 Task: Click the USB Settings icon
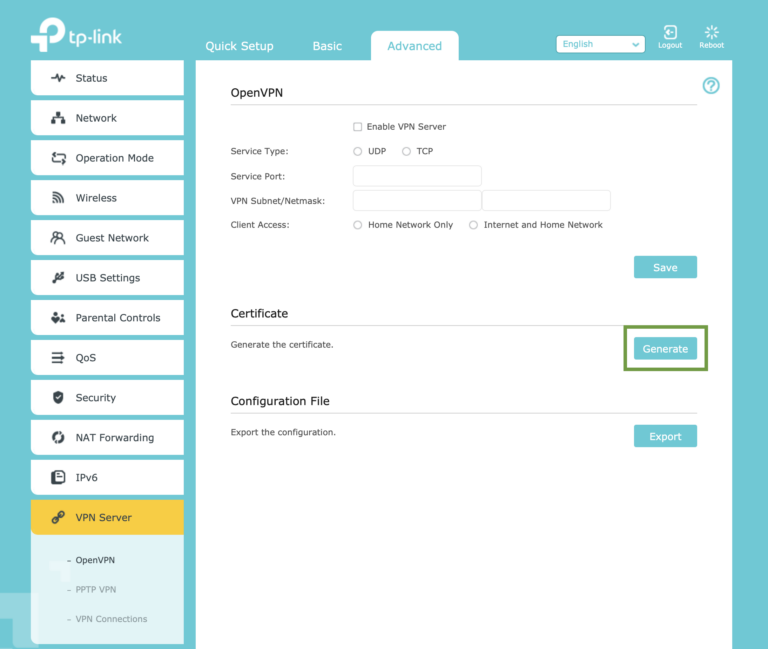57,278
